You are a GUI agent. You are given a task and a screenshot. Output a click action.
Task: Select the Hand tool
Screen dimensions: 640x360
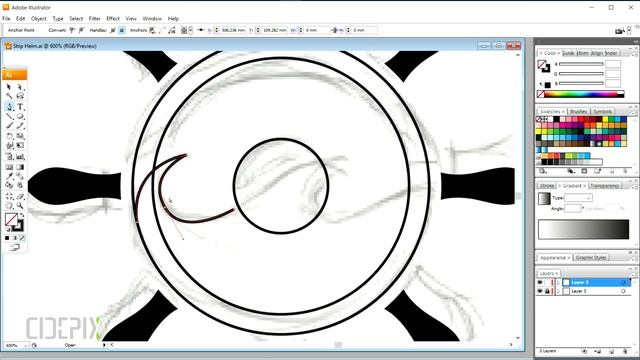coord(9,206)
